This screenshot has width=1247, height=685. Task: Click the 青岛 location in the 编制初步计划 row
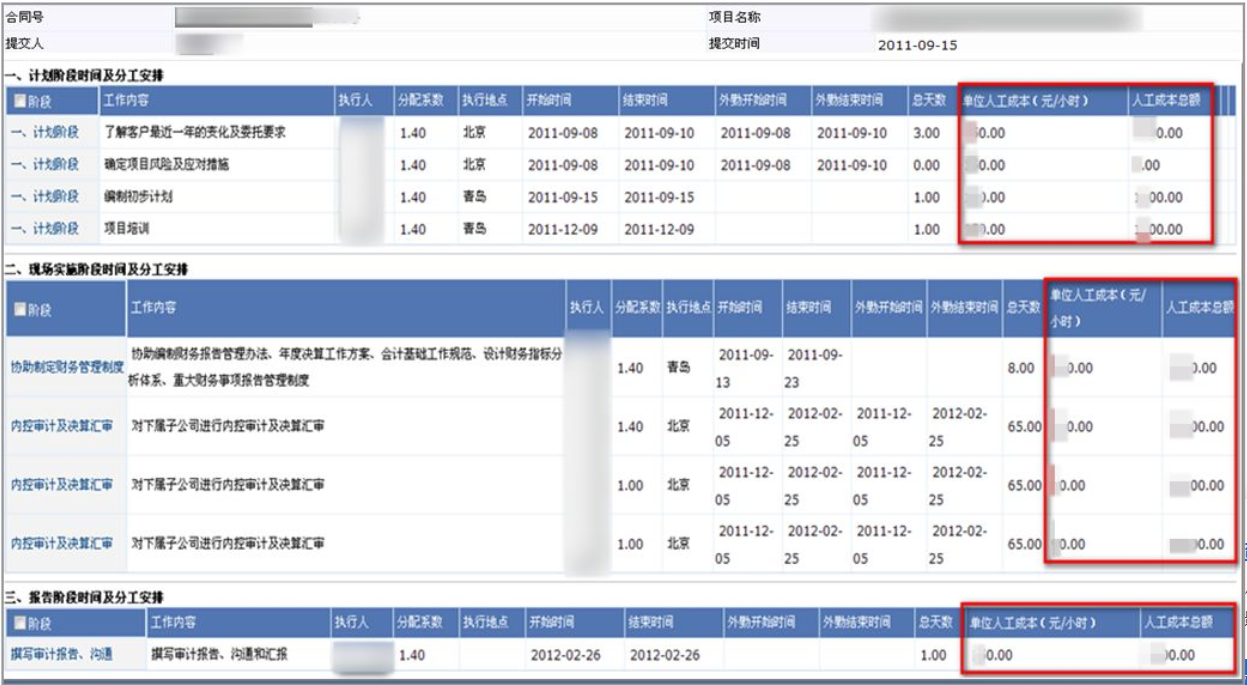474,197
